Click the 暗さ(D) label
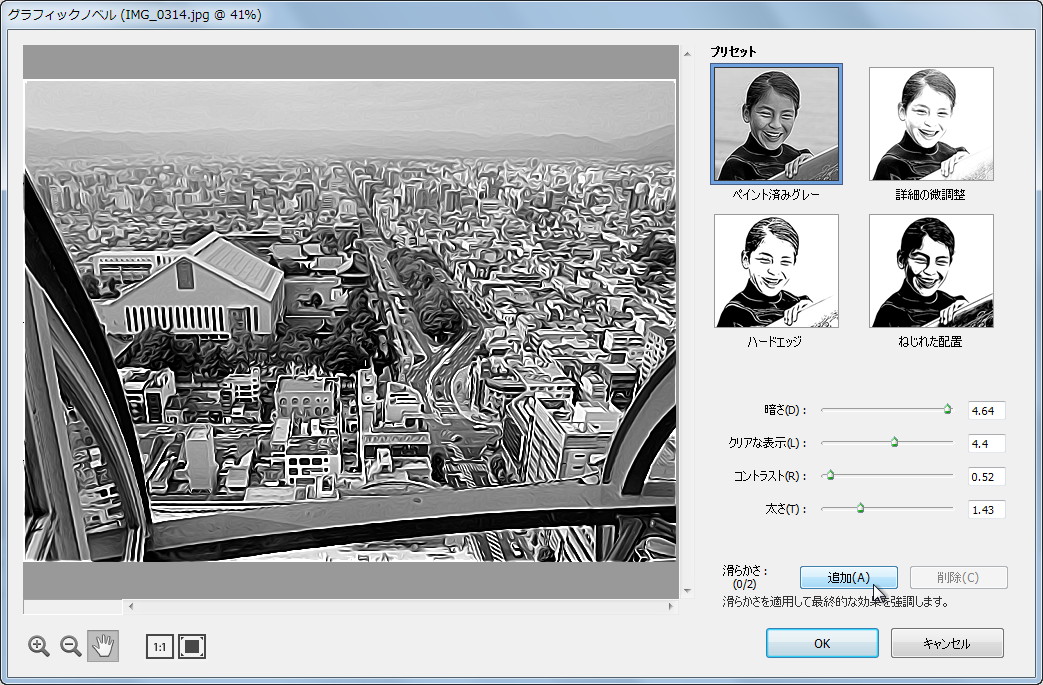This screenshot has width=1043, height=685. point(785,410)
